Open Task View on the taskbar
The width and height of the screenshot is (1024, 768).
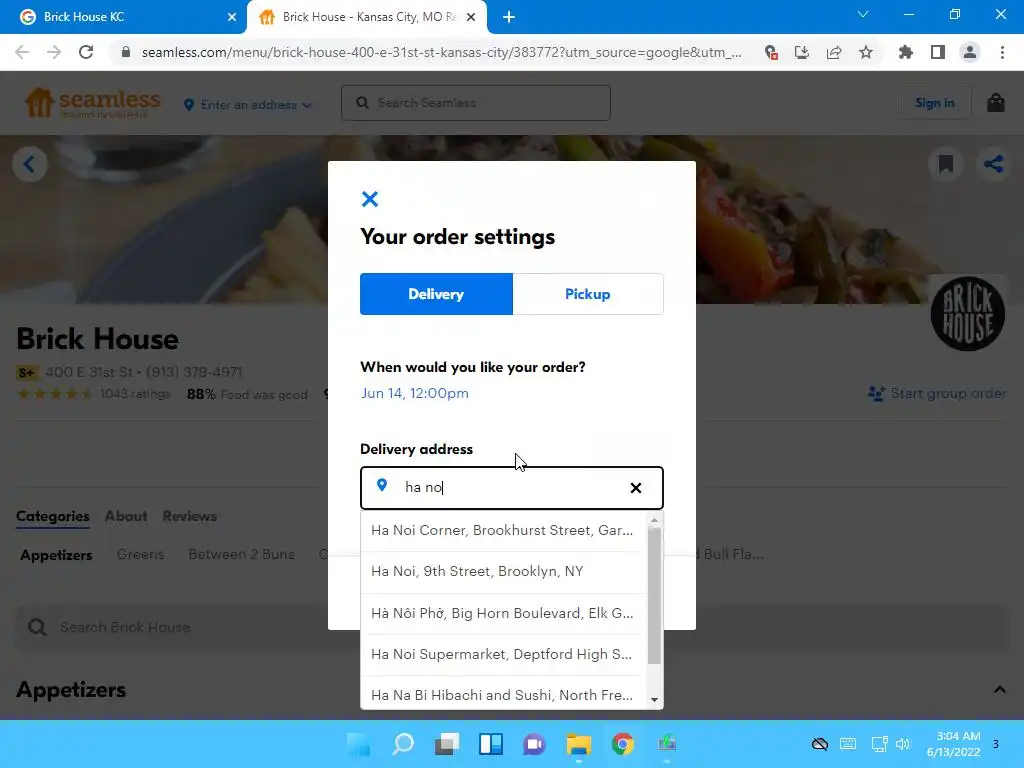447,744
